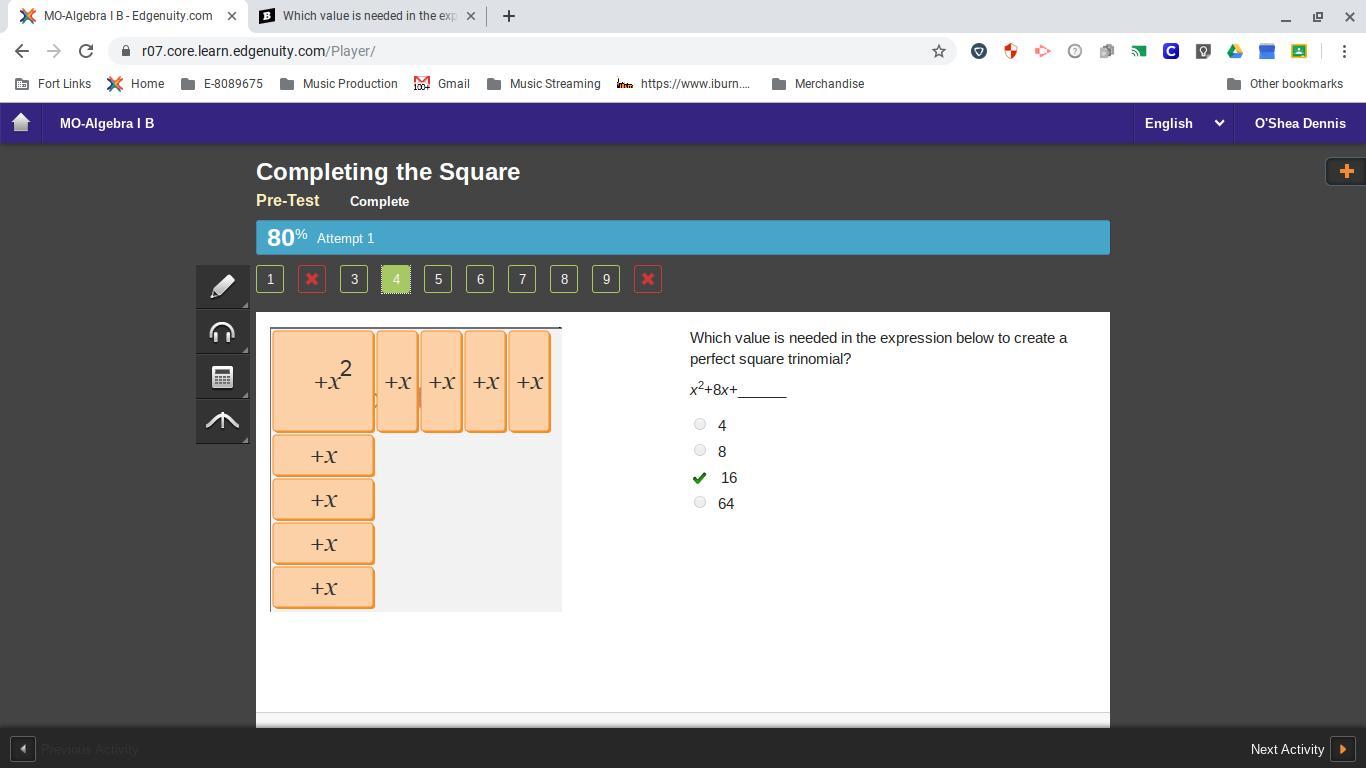The height and width of the screenshot is (768, 1366).
Task: Click the green cast extension icon
Action: coord(1139,51)
